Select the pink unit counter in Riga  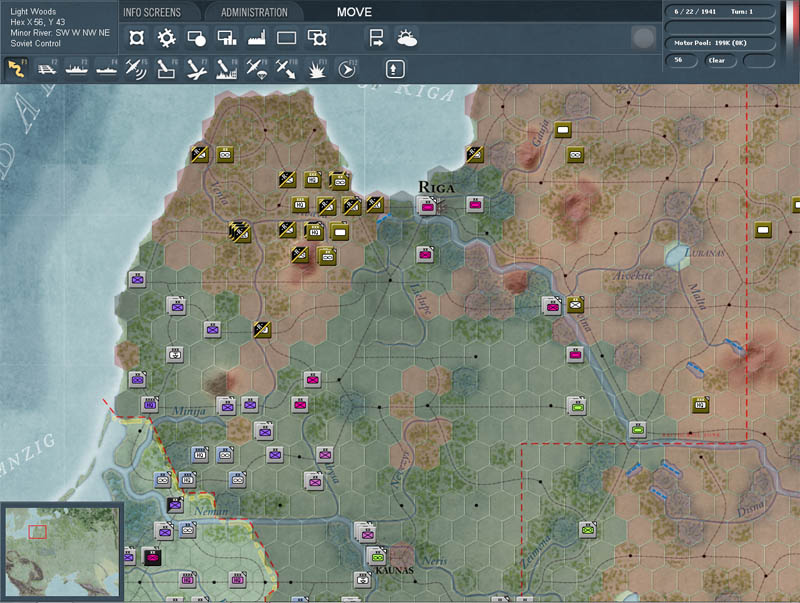[427, 206]
